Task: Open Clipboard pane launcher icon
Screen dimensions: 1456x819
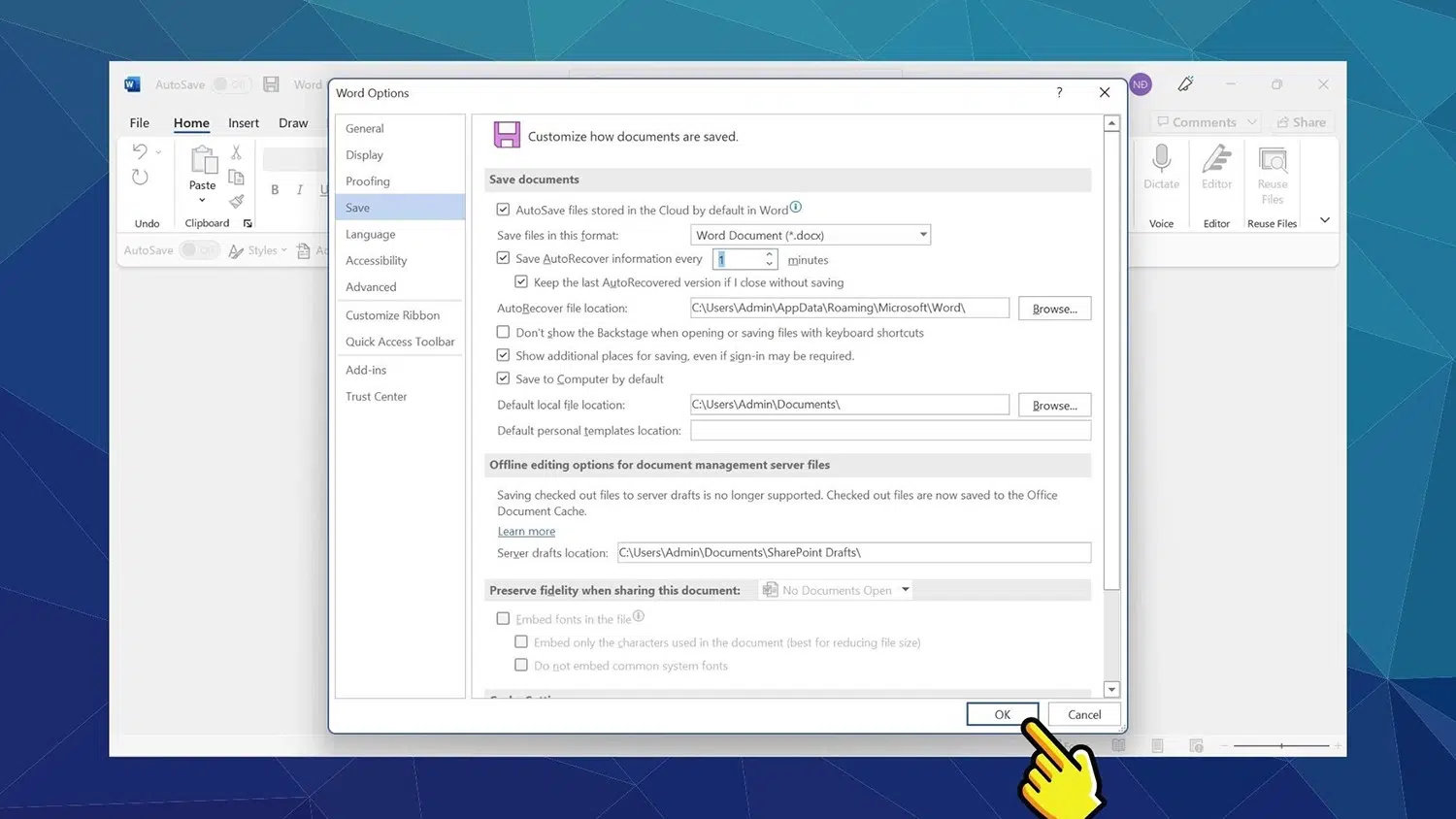Action: [248, 223]
